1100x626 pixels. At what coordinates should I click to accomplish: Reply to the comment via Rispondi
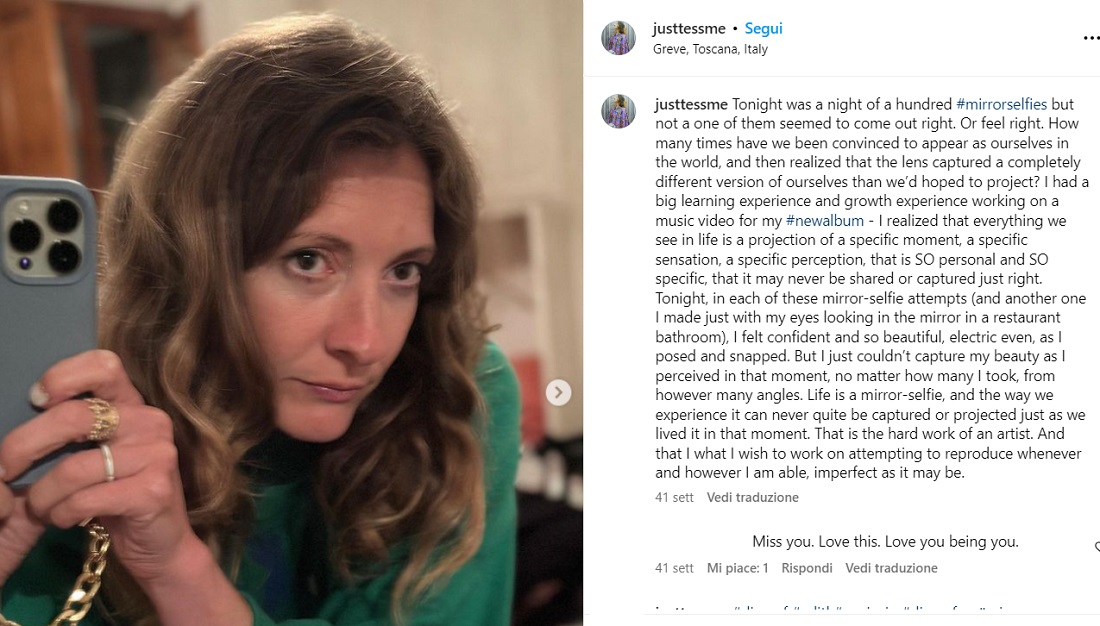806,568
